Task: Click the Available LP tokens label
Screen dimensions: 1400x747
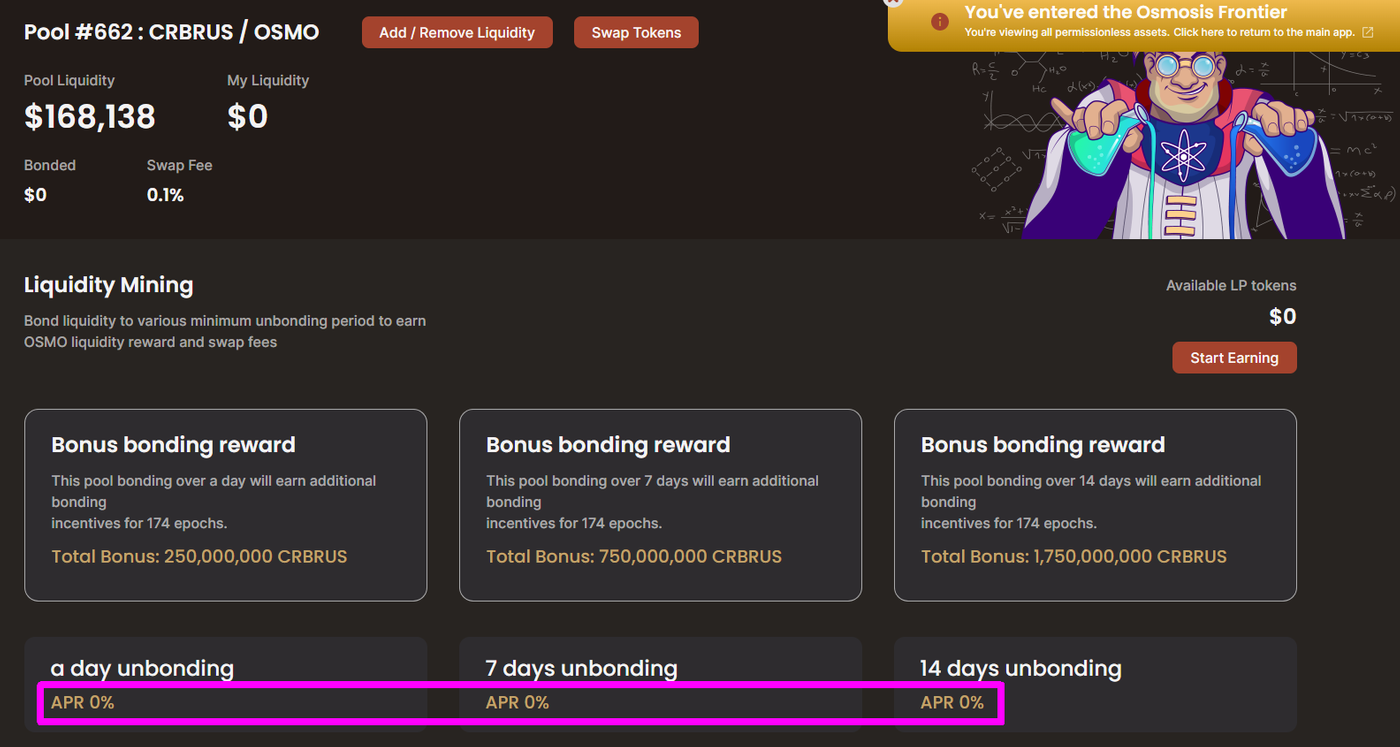Action: tap(1231, 285)
